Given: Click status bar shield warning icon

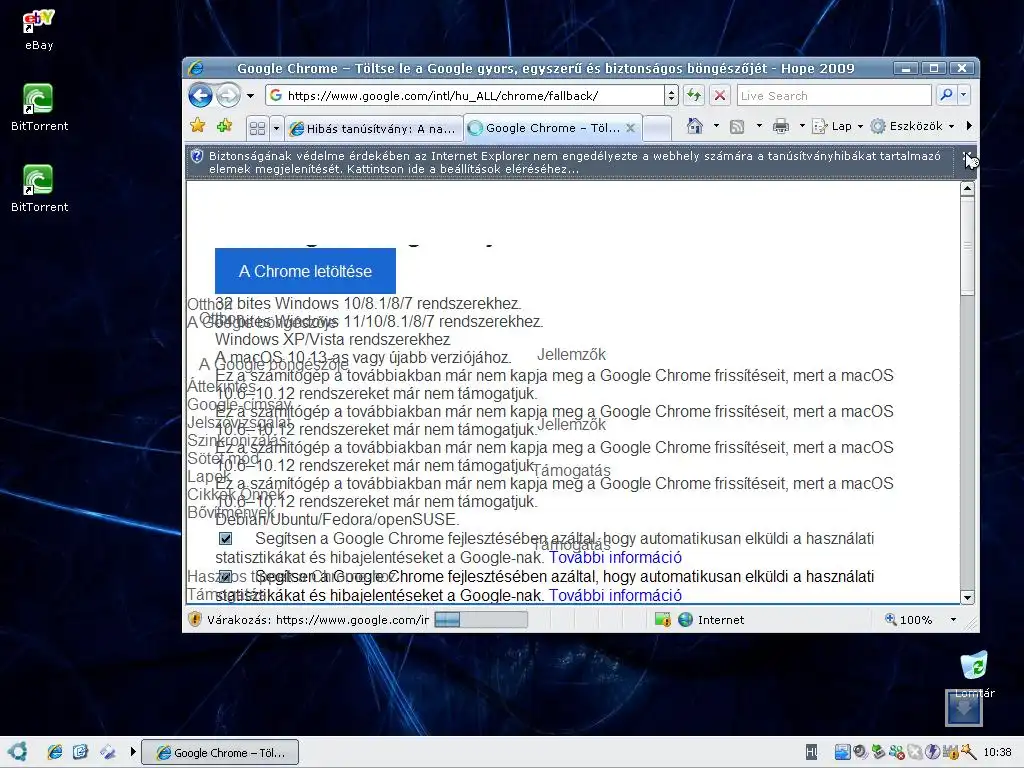Looking at the screenshot, I should [x=195, y=619].
